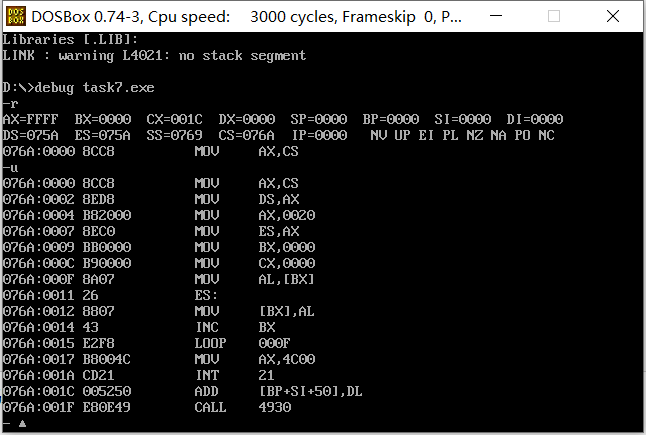Click the AX=FFFF register value

click(x=30, y=119)
